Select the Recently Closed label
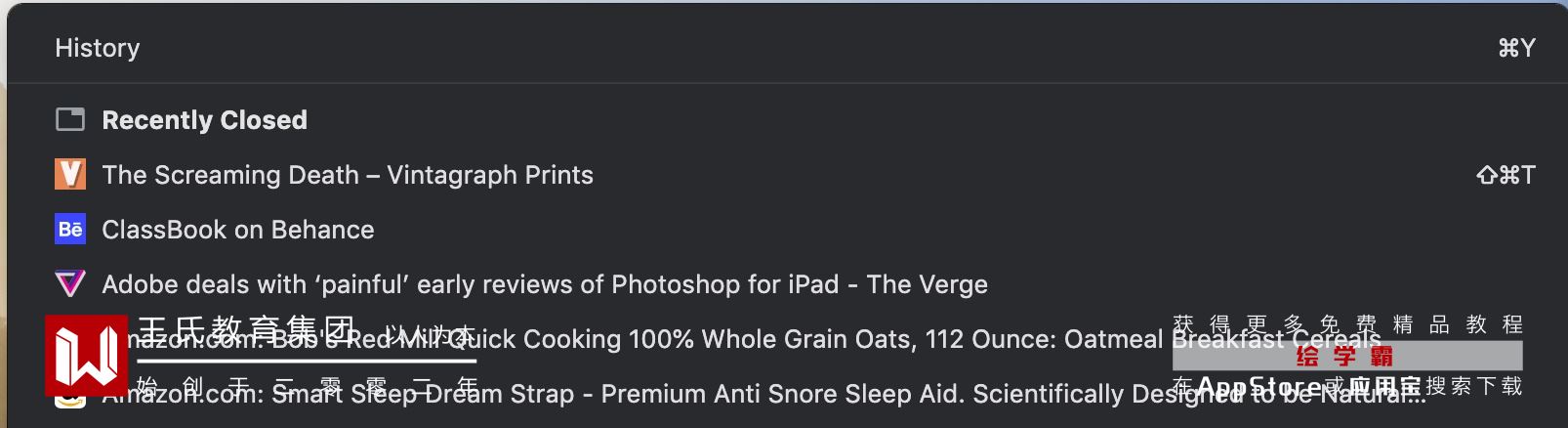 (205, 120)
